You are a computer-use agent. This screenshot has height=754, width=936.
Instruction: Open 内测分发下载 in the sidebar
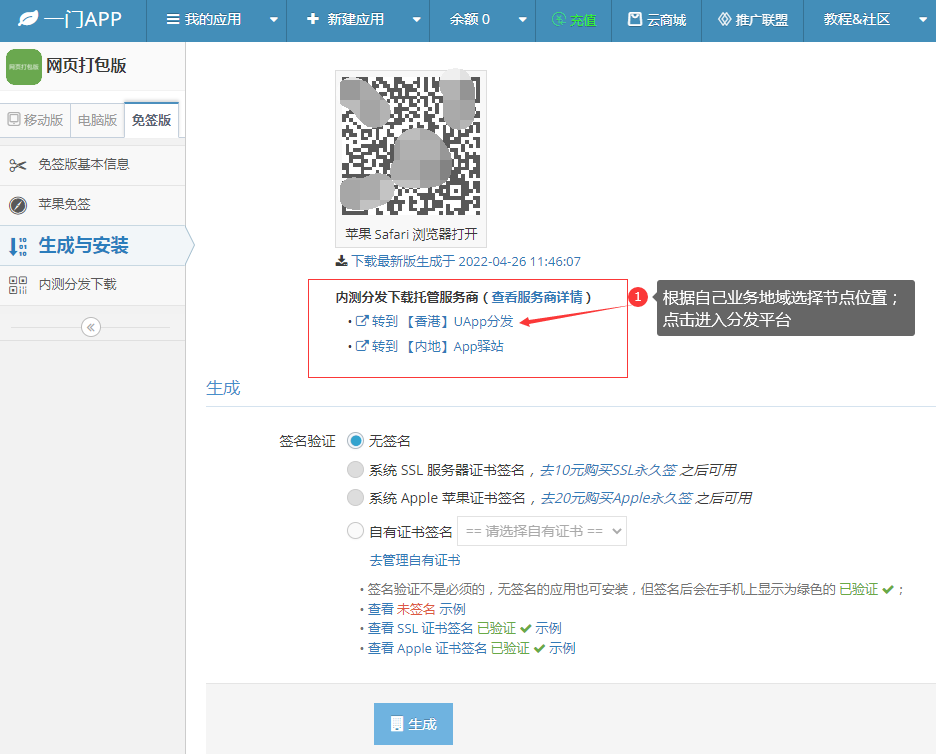pos(93,285)
